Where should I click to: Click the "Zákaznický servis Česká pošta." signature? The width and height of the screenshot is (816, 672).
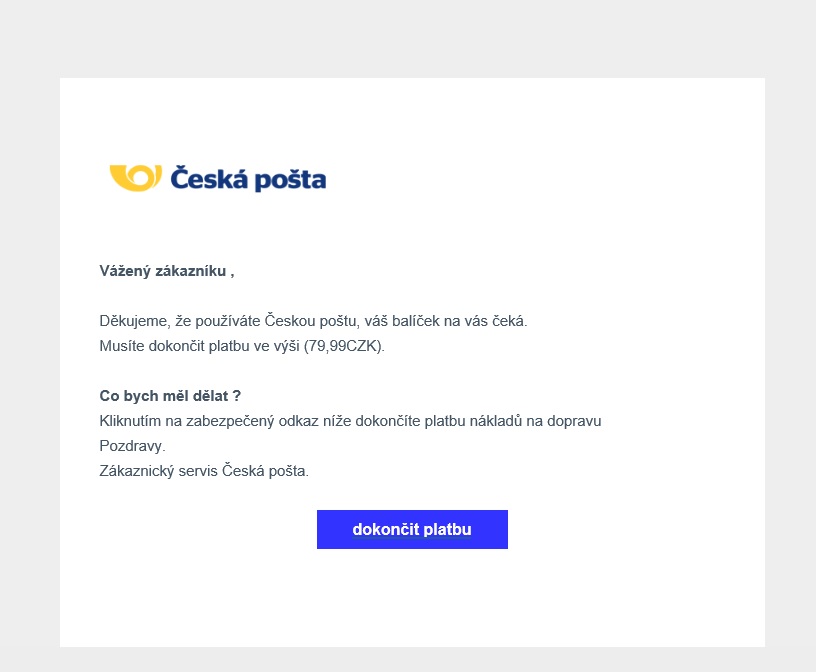204,471
